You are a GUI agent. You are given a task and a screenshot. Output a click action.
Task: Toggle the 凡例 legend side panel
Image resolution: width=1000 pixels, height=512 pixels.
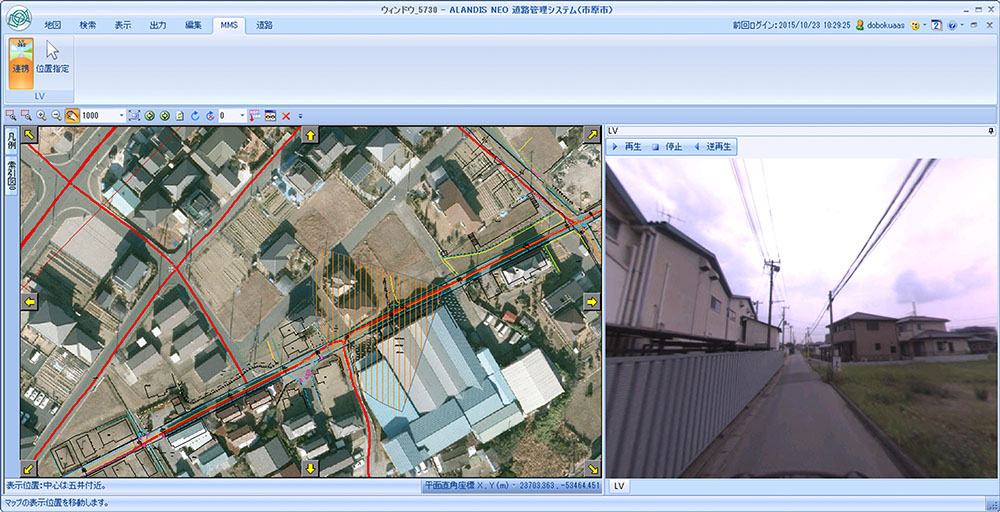pyautogui.click(x=11, y=140)
